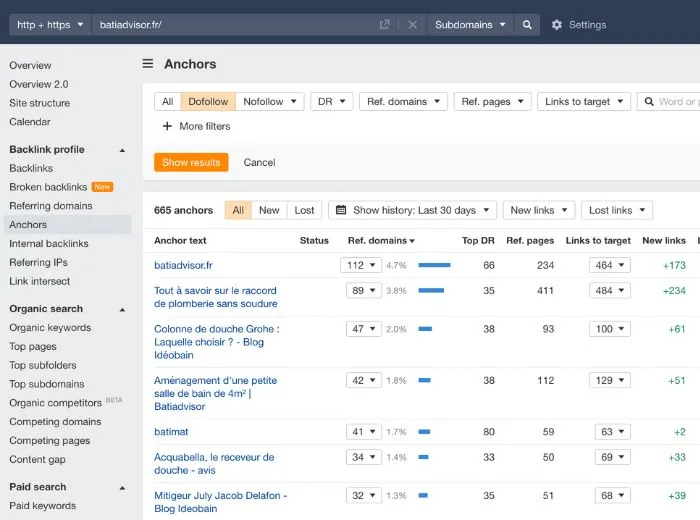
Task: Open Internal backlinks report
Action: [x=49, y=244]
